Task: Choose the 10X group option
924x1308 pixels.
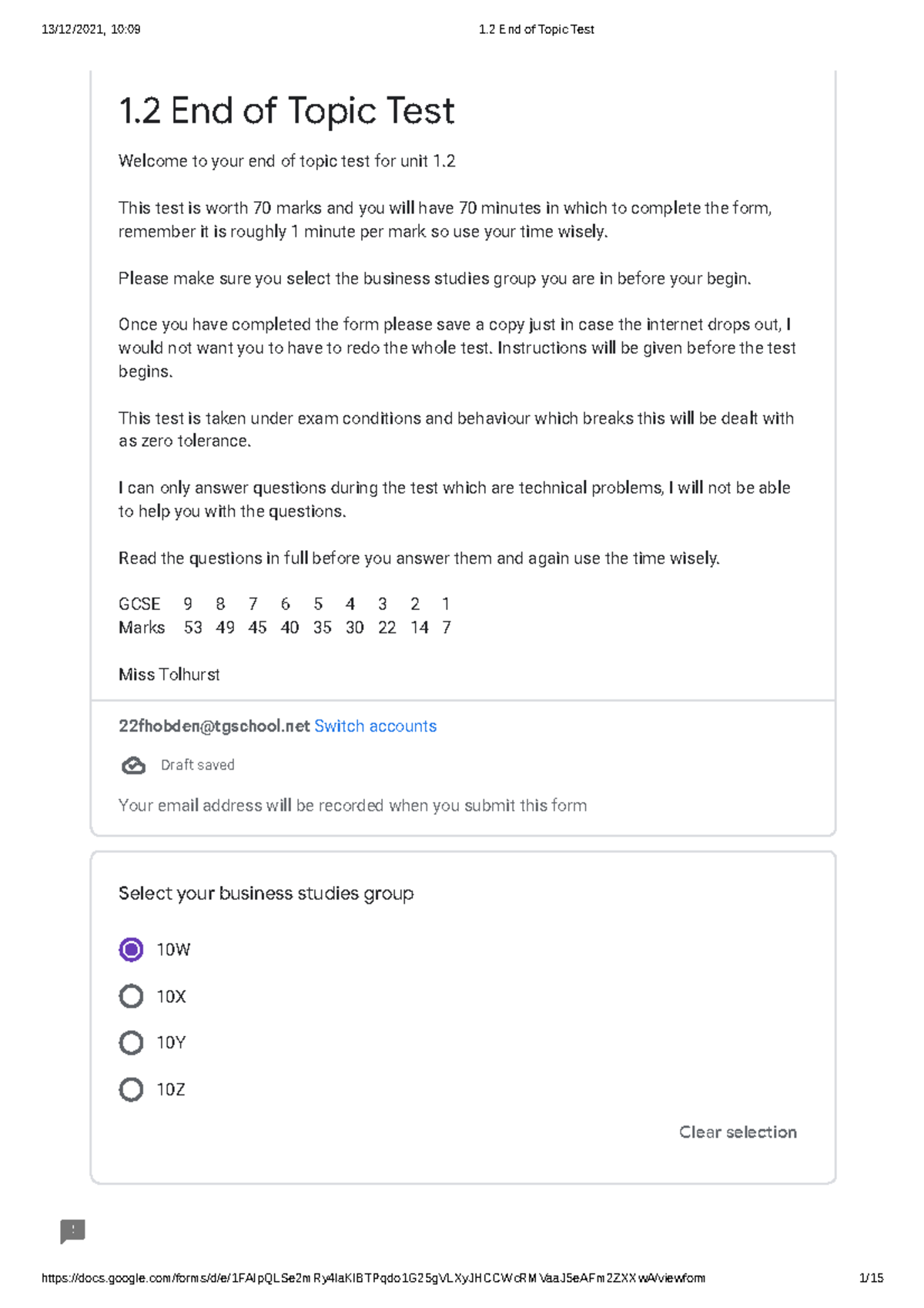Action: 132,996
